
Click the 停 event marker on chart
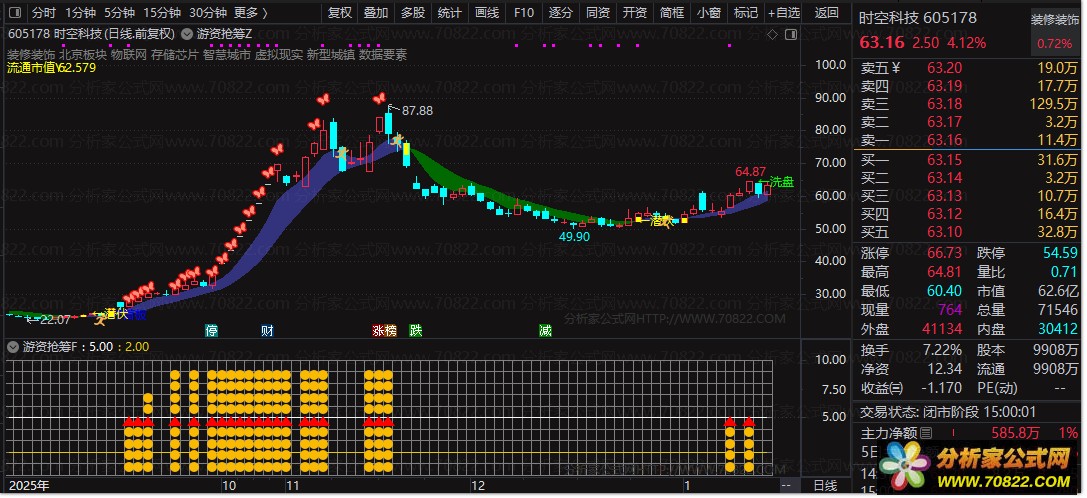[211, 331]
